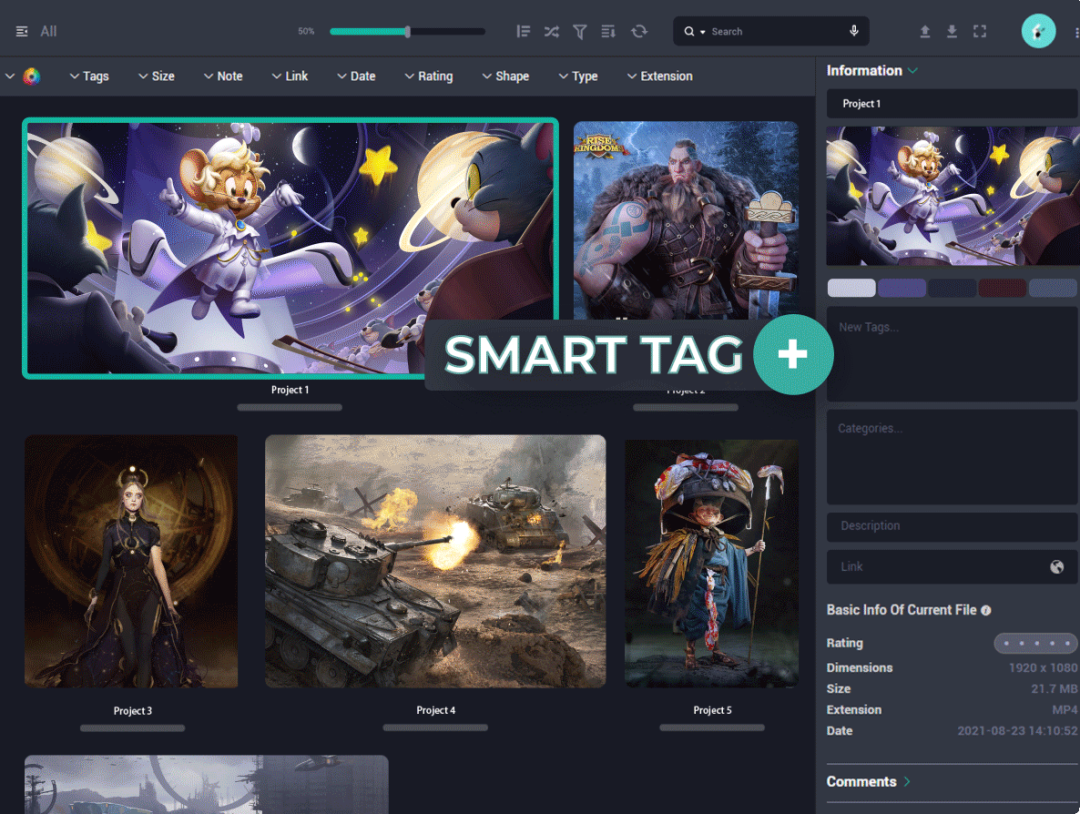Click the sort order icon
1080x814 pixels.
[x=608, y=31]
